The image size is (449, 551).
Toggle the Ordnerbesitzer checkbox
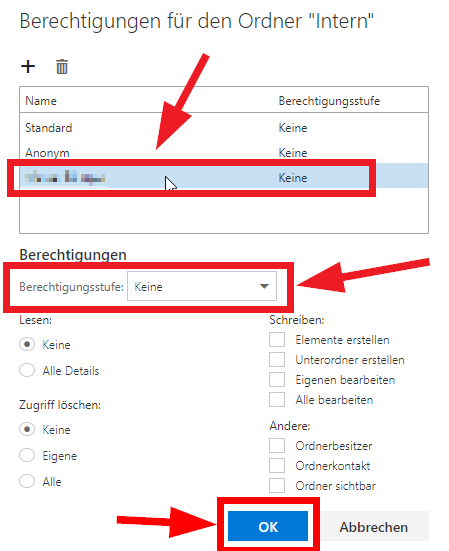[277, 446]
